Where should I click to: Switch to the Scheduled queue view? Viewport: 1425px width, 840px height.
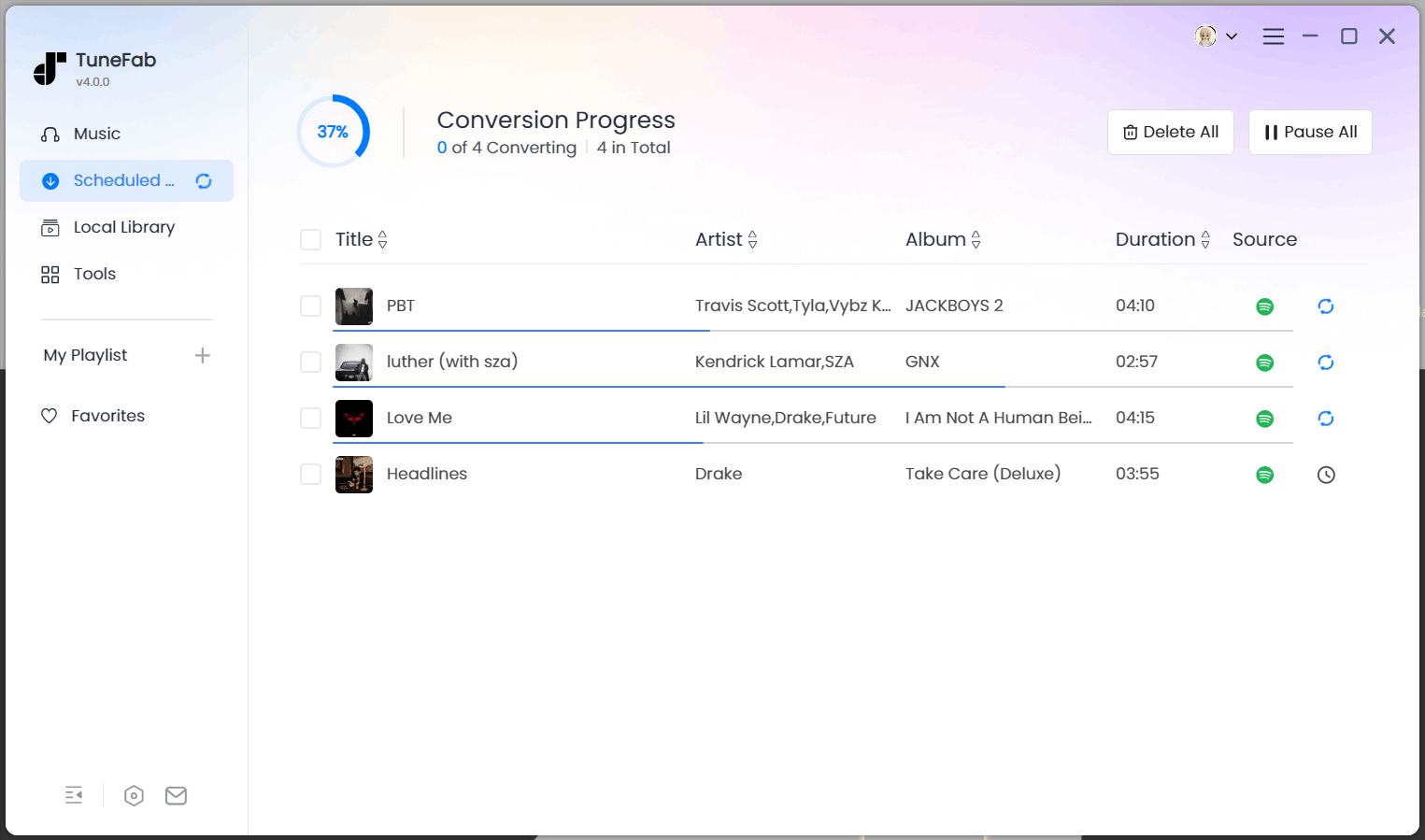click(x=124, y=180)
